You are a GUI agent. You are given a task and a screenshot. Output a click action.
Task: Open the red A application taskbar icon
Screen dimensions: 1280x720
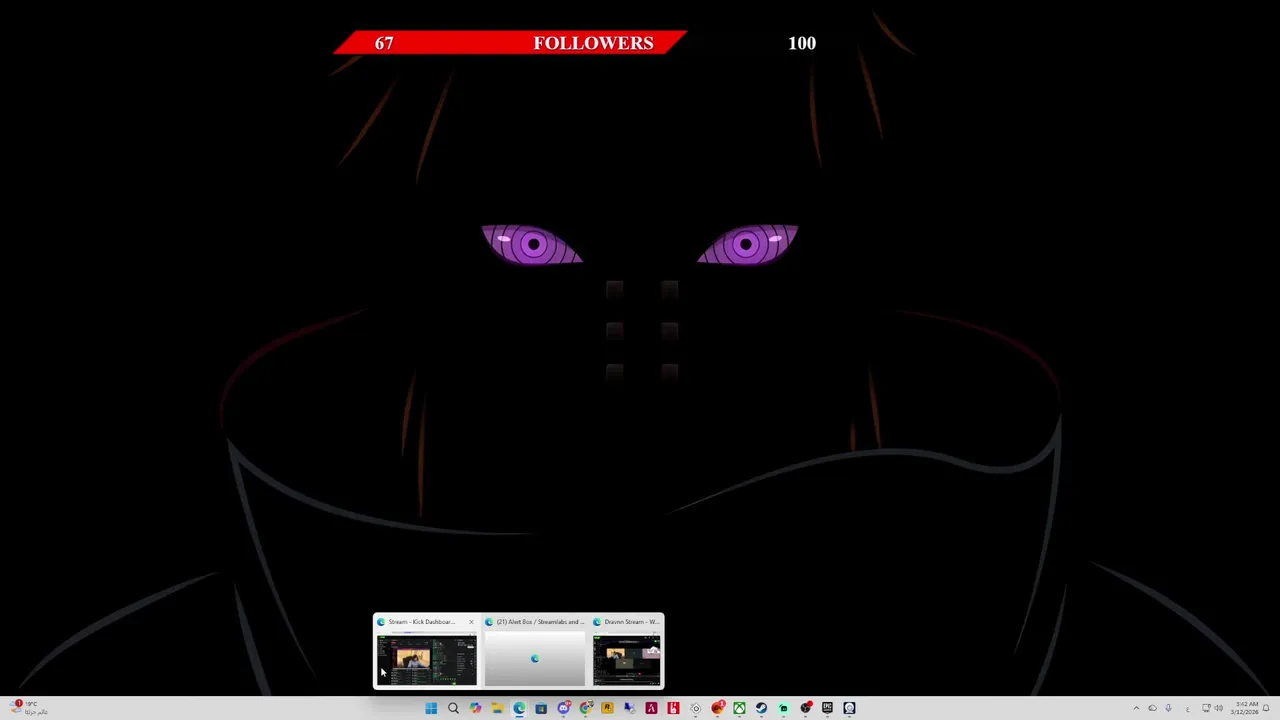coord(651,708)
